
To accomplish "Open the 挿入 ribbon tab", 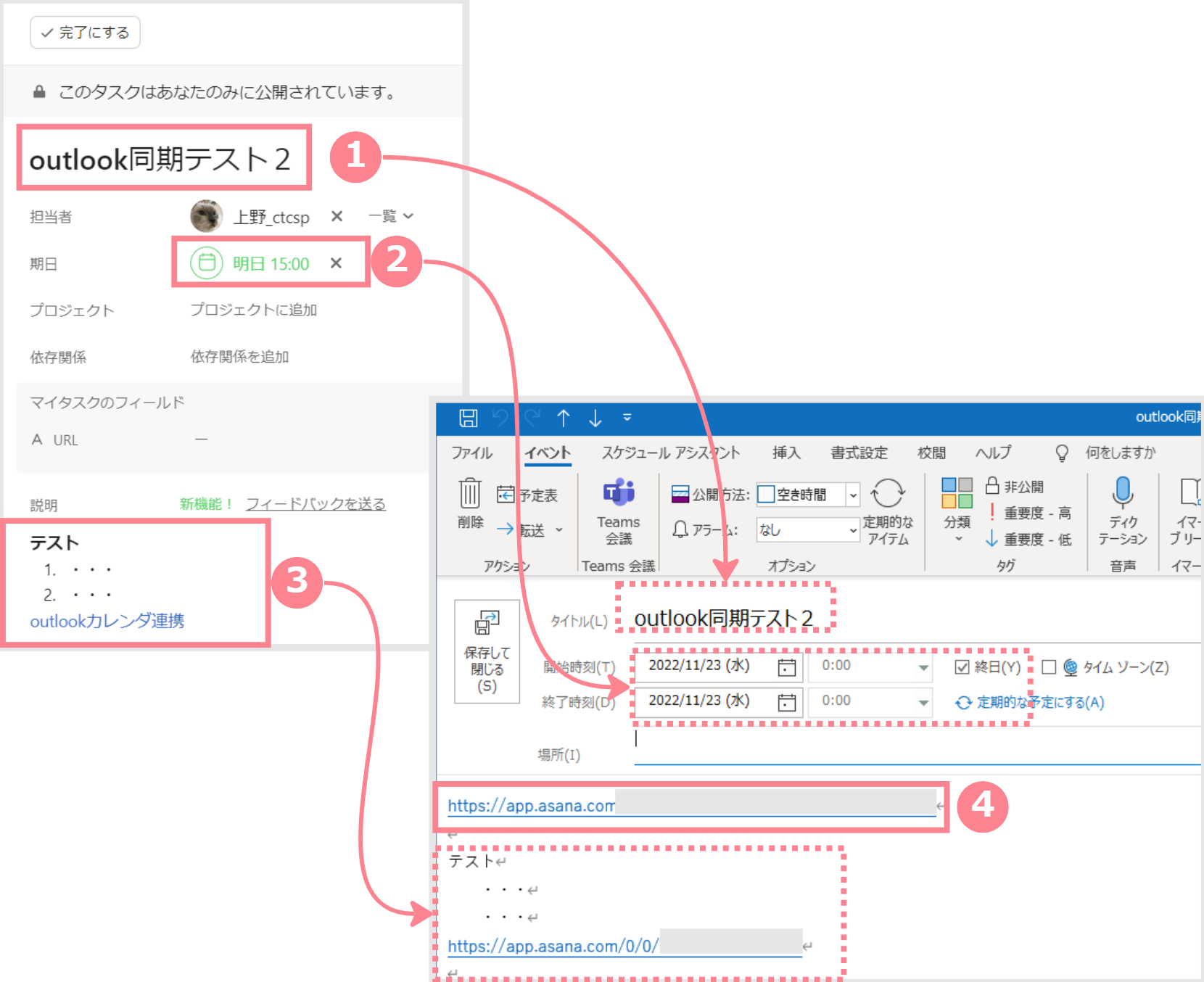I will [x=786, y=453].
